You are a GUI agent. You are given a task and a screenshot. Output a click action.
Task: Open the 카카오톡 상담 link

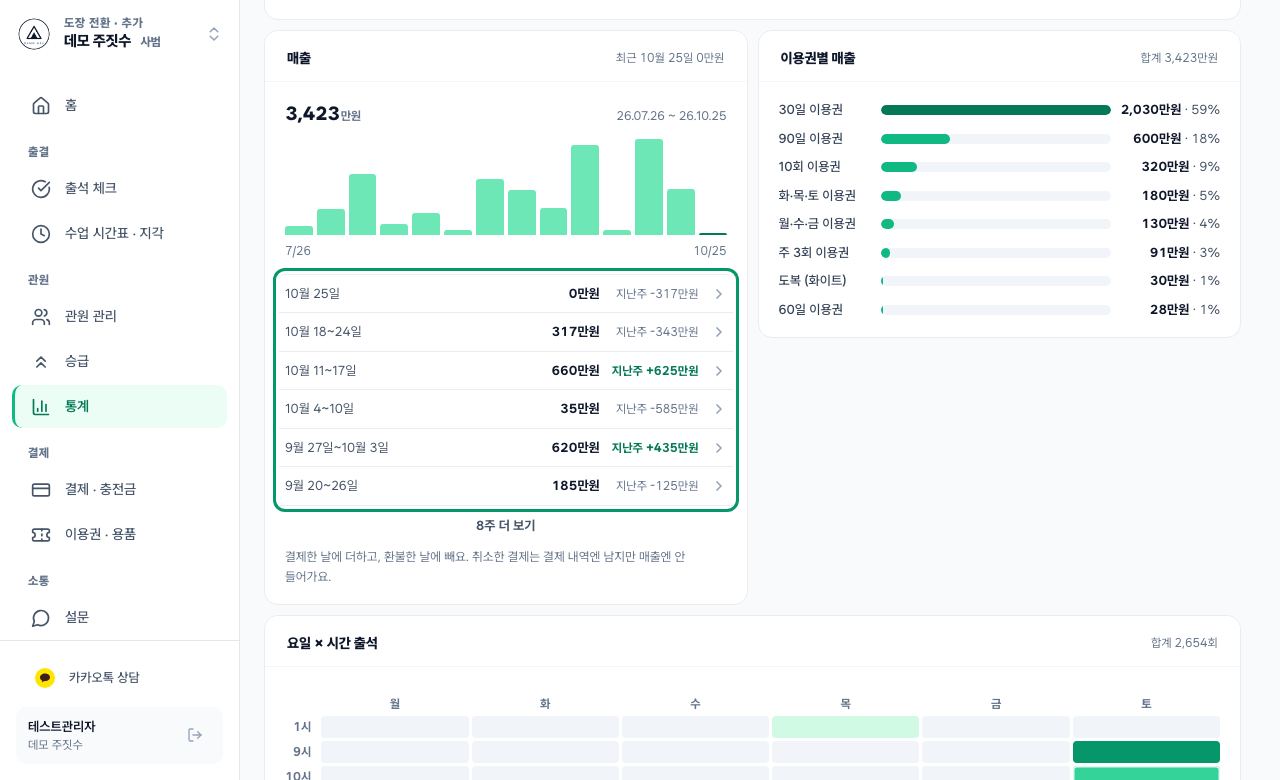tap(120, 677)
